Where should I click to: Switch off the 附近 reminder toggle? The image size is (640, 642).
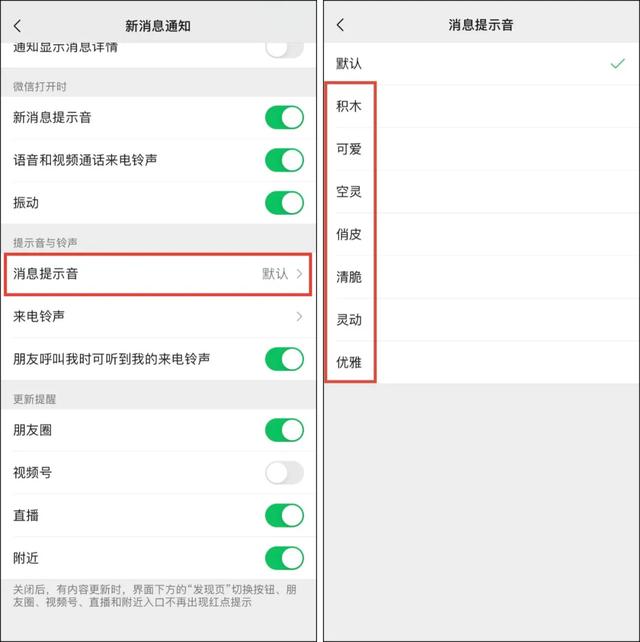(284, 558)
